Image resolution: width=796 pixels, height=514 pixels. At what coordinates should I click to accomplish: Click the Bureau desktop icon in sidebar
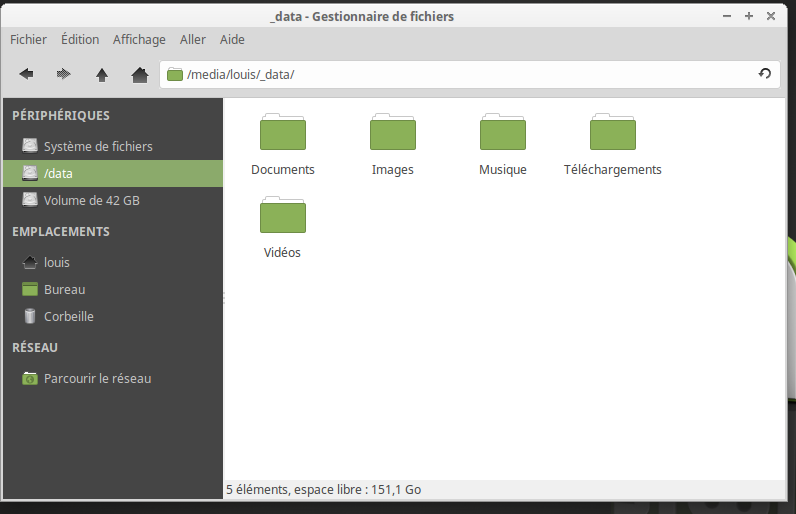tap(30, 289)
